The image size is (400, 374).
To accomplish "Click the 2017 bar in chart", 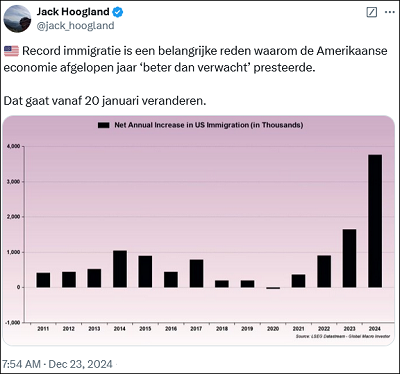I will tap(196, 273).
